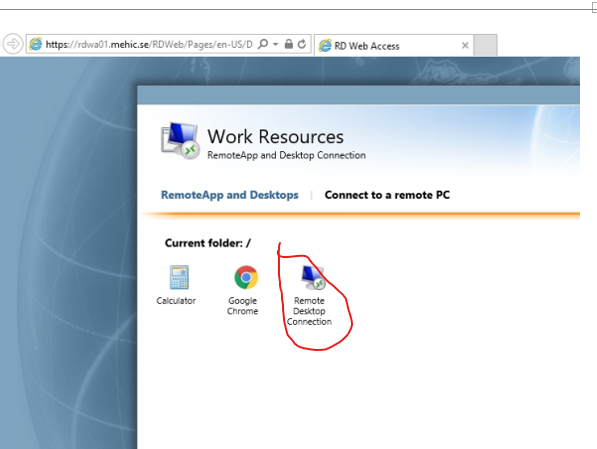Click the Remote Desktop Connection text label
The height and width of the screenshot is (449, 597).
[309, 311]
